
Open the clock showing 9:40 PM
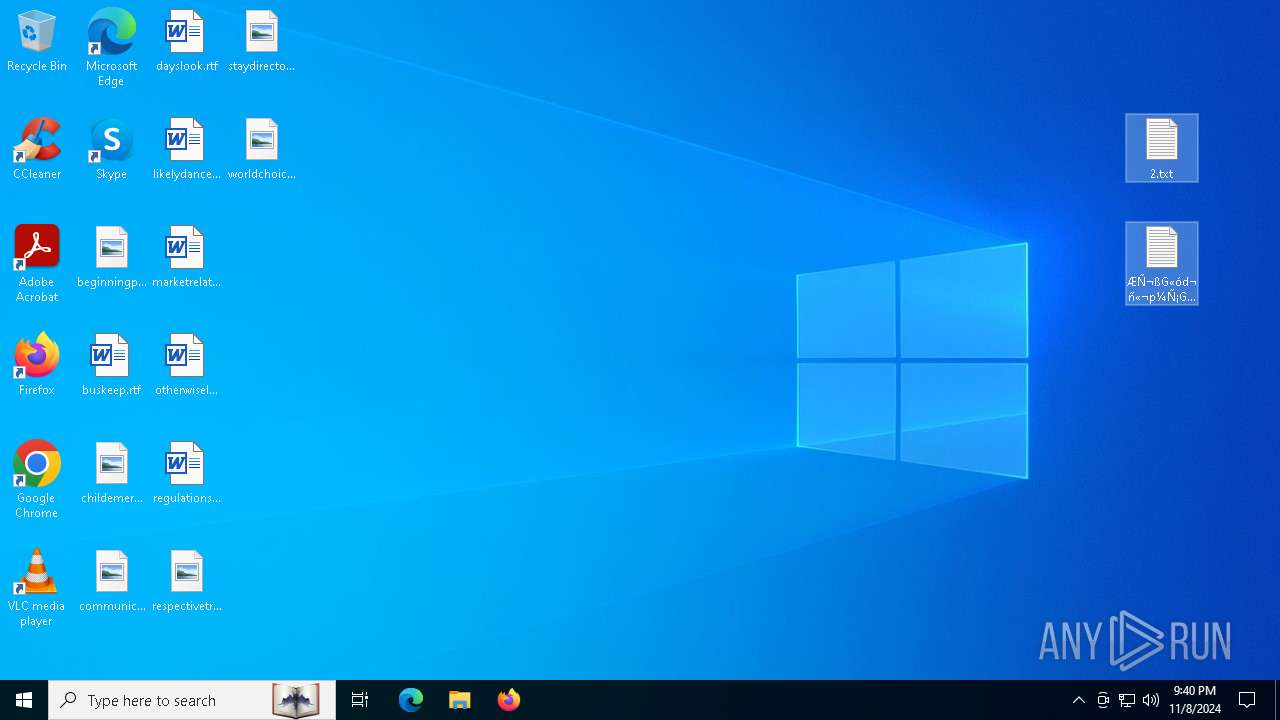[1195, 700]
